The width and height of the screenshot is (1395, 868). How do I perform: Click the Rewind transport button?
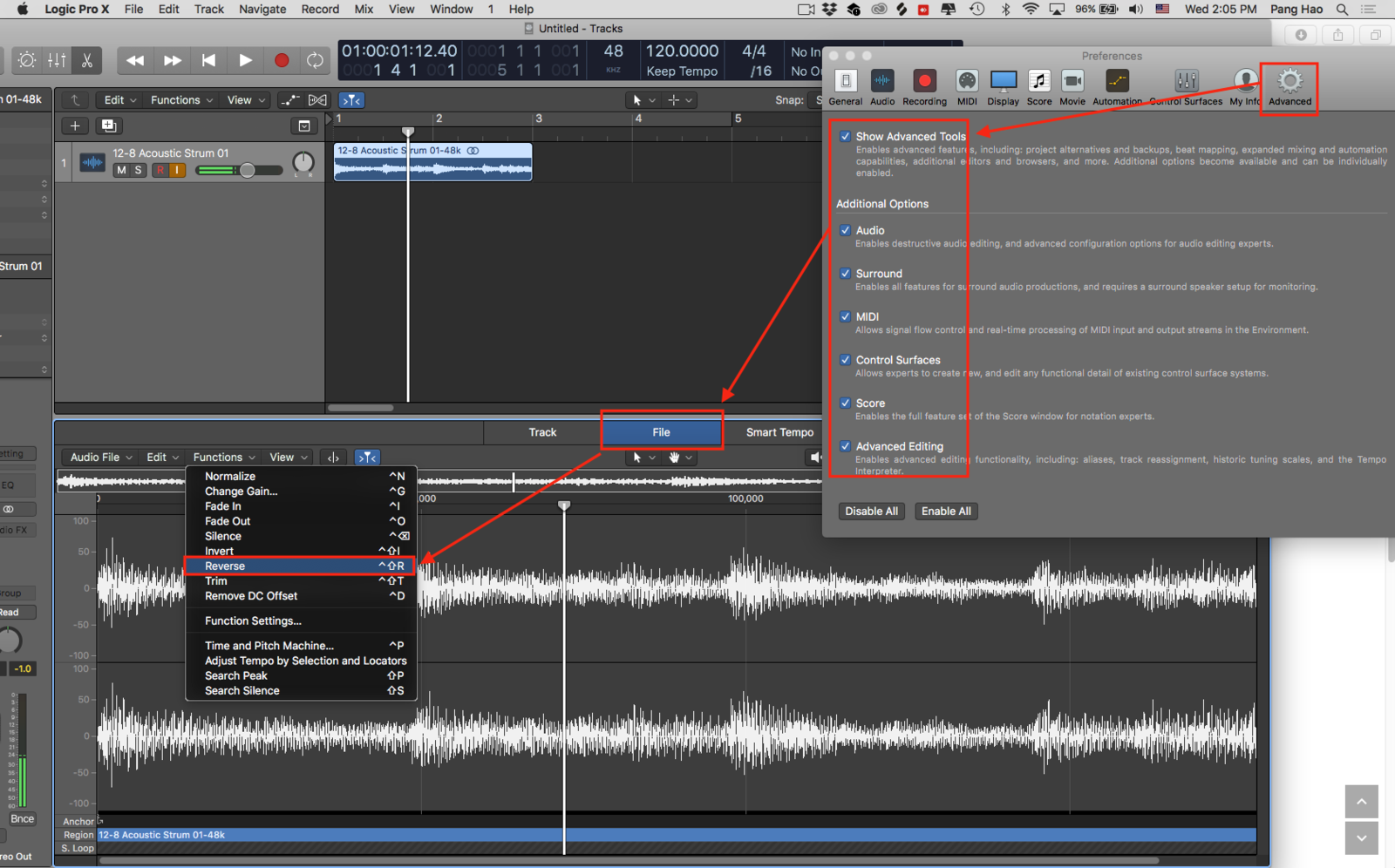point(135,60)
